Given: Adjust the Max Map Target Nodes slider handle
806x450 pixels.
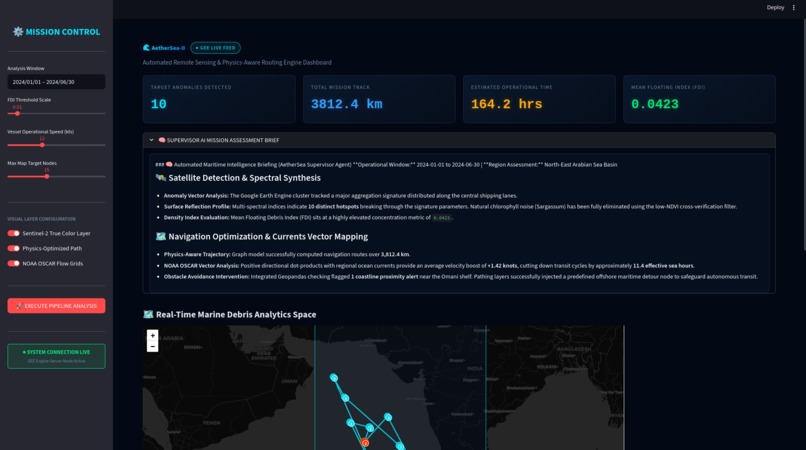Looking at the screenshot, I should pos(47,176).
